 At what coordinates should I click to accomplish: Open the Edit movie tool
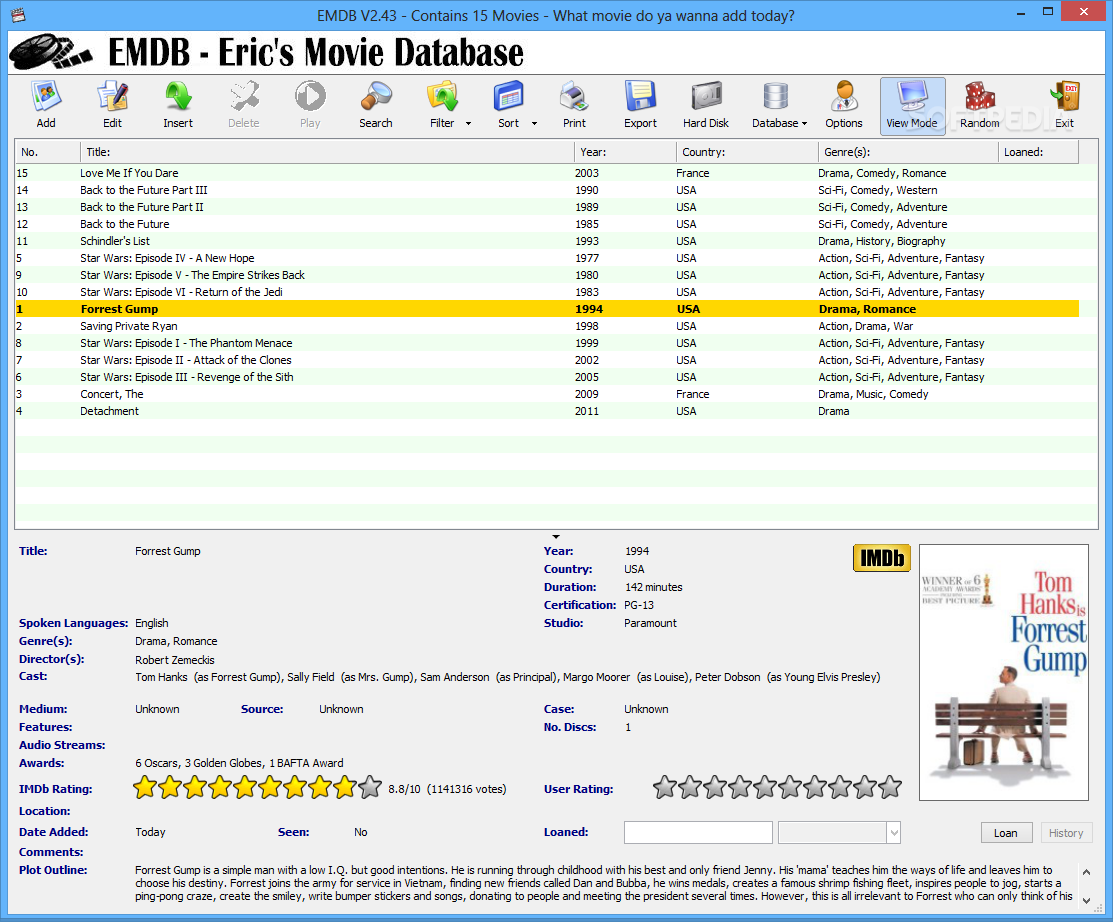point(112,105)
